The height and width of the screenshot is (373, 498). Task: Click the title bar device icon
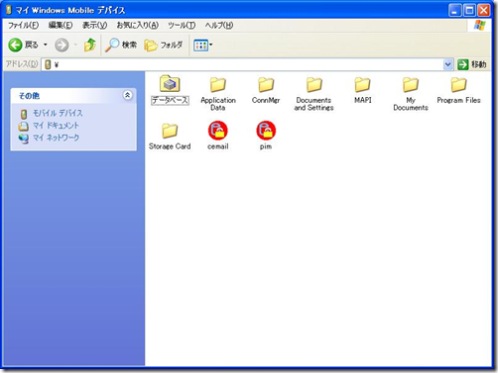(x=9, y=10)
